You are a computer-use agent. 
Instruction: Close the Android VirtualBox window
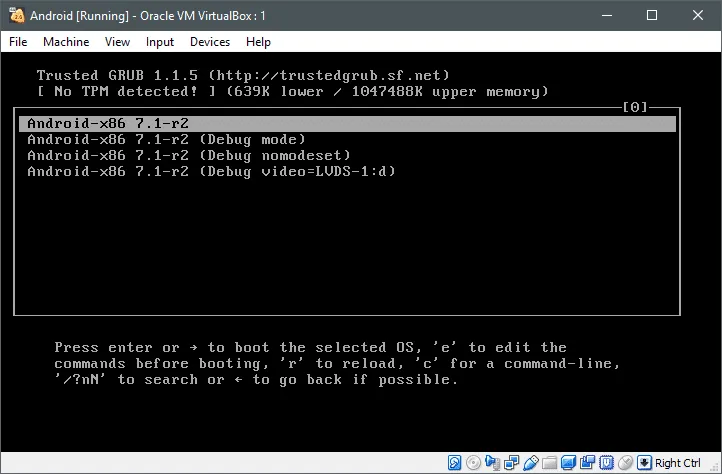(x=698, y=15)
